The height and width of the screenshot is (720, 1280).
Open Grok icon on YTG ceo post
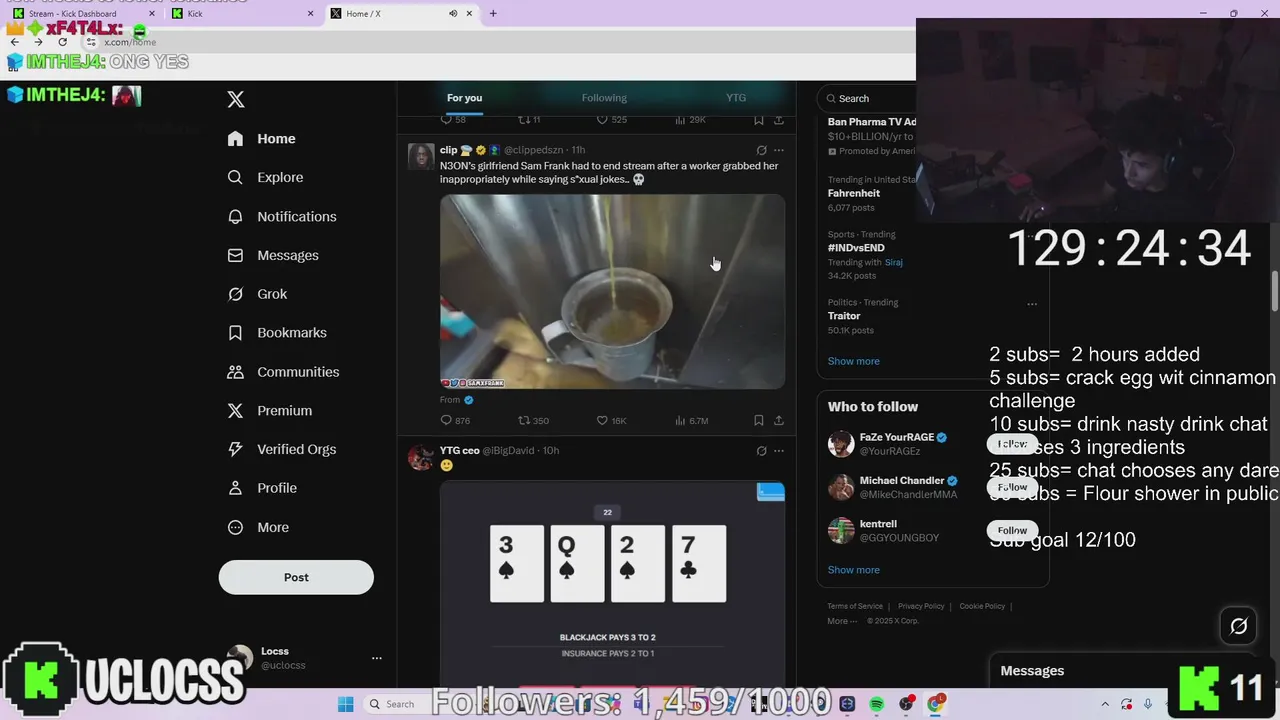[761, 451]
